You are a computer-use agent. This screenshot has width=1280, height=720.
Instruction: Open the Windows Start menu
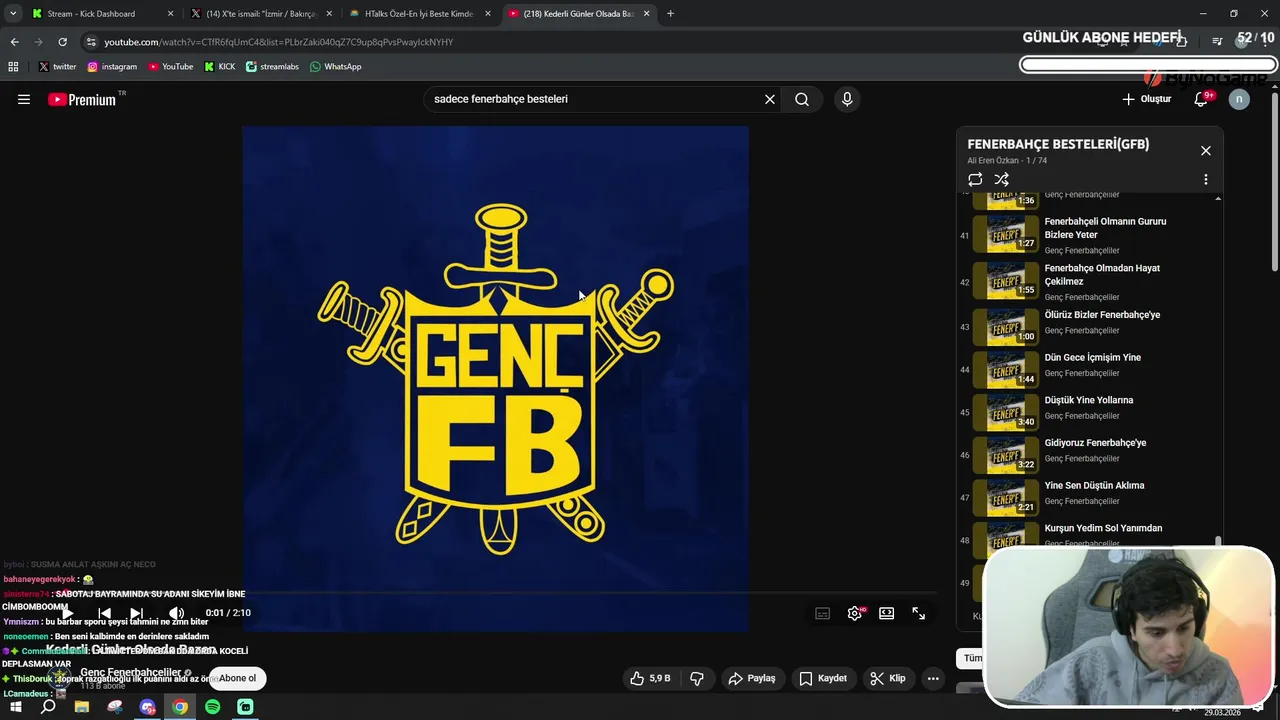(x=16, y=707)
